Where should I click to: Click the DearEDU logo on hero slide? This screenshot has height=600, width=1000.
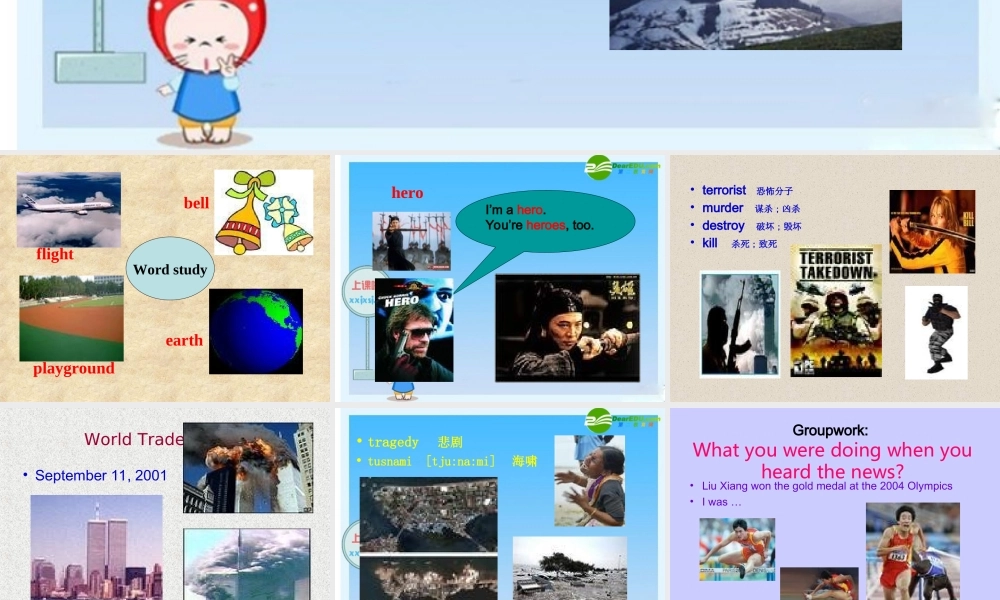pos(622,167)
